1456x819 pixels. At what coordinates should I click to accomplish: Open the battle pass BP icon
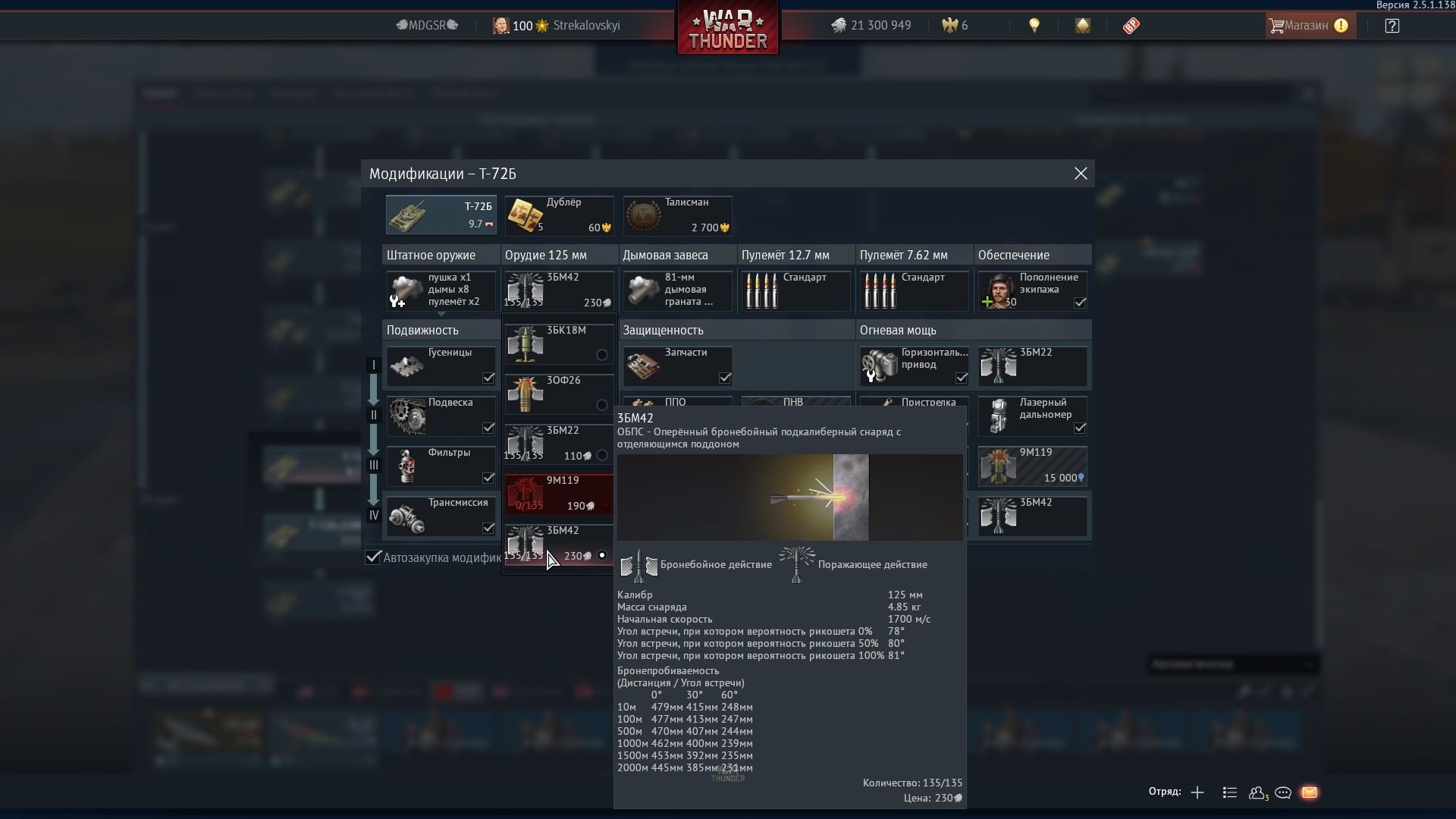point(1131,26)
